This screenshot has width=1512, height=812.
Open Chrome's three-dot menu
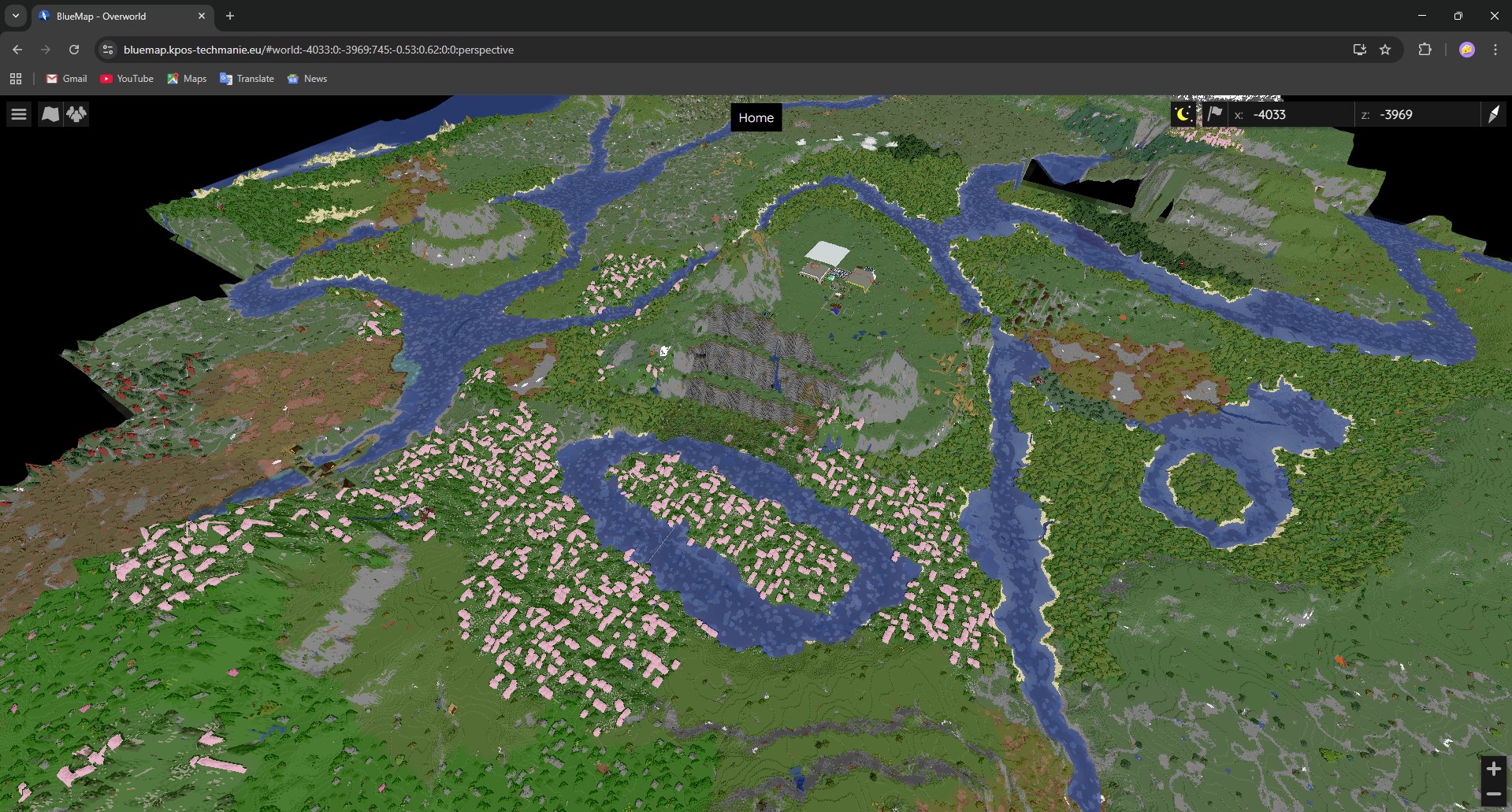click(1495, 50)
